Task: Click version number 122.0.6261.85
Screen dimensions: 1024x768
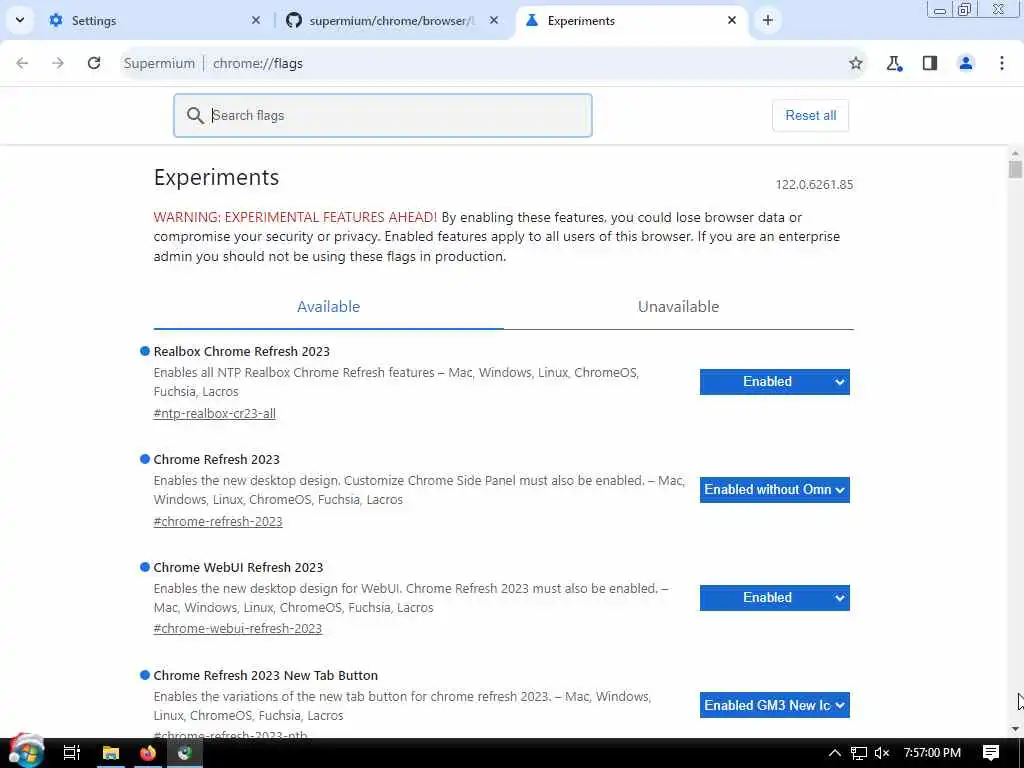Action: coord(814,185)
